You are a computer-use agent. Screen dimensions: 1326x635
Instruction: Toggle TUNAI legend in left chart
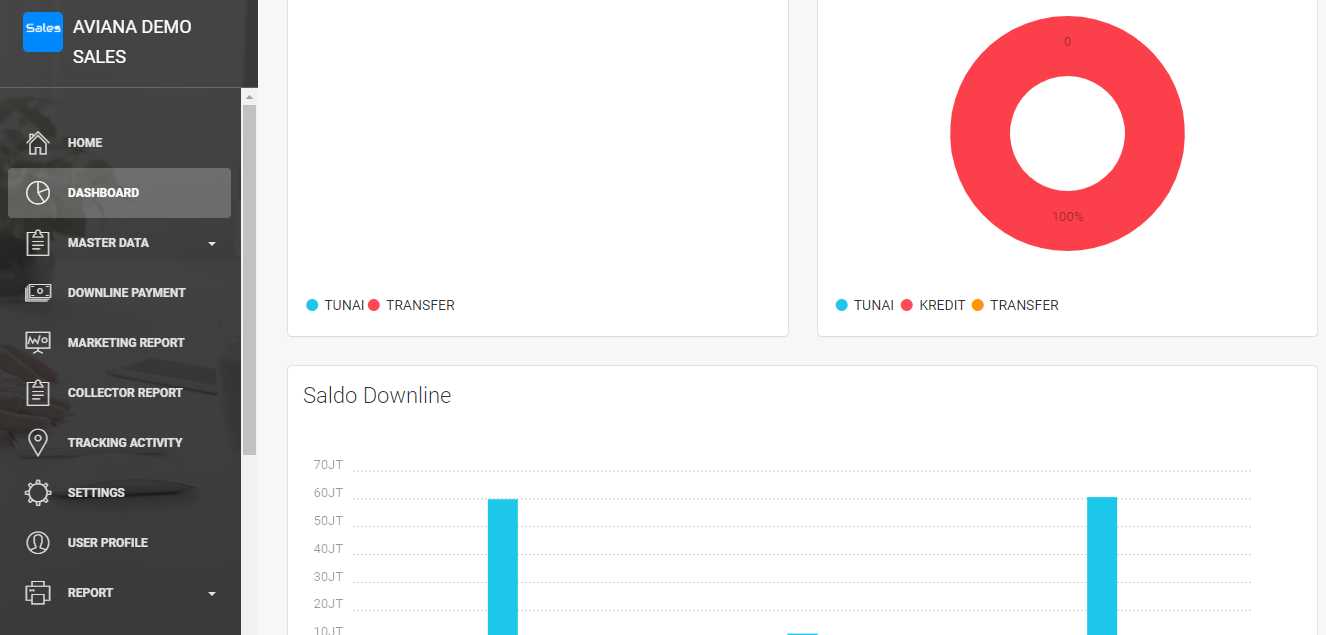point(335,305)
